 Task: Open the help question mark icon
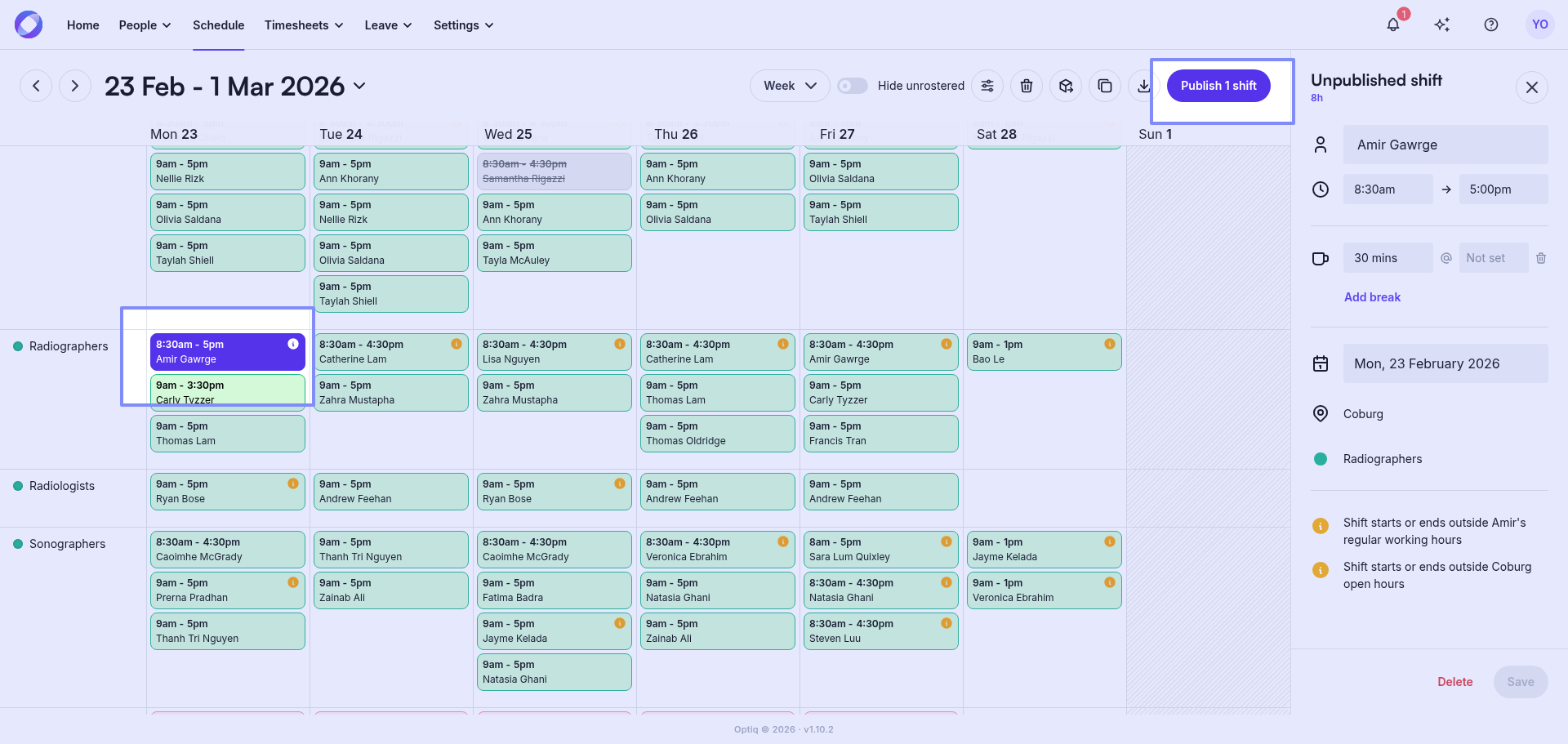pos(1491,25)
